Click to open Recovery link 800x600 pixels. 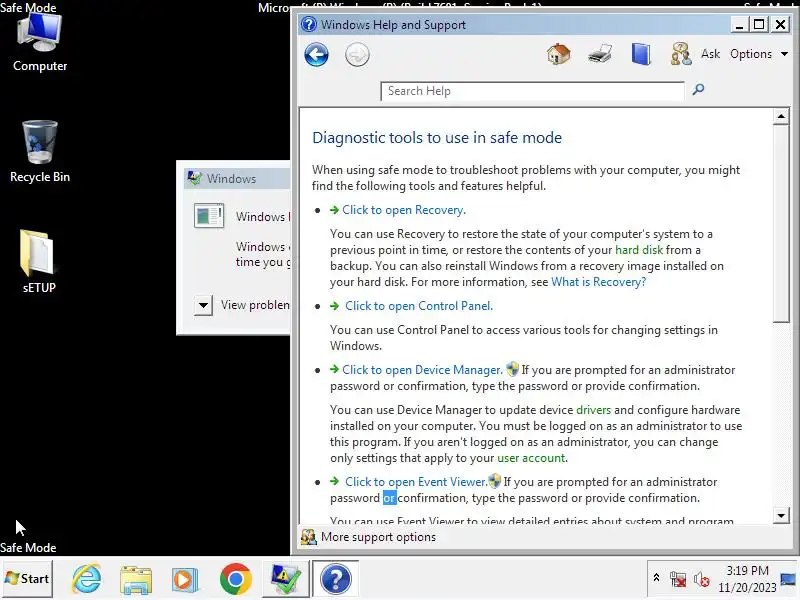click(x=404, y=210)
